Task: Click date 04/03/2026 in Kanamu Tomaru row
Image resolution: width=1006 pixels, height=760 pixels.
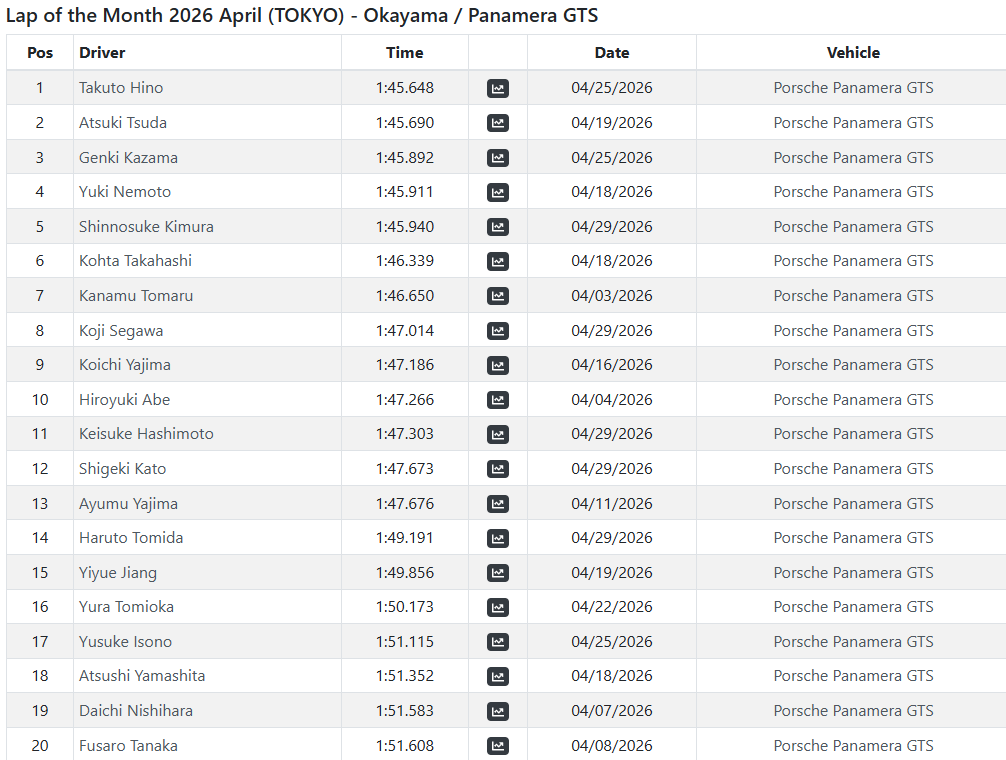Action: [x=612, y=296]
